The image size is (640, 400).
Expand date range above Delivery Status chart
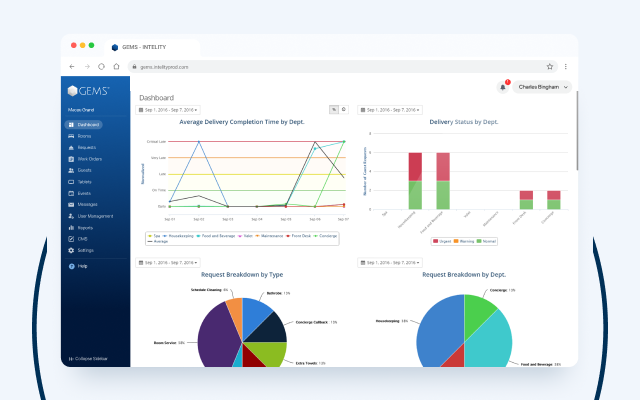point(390,110)
